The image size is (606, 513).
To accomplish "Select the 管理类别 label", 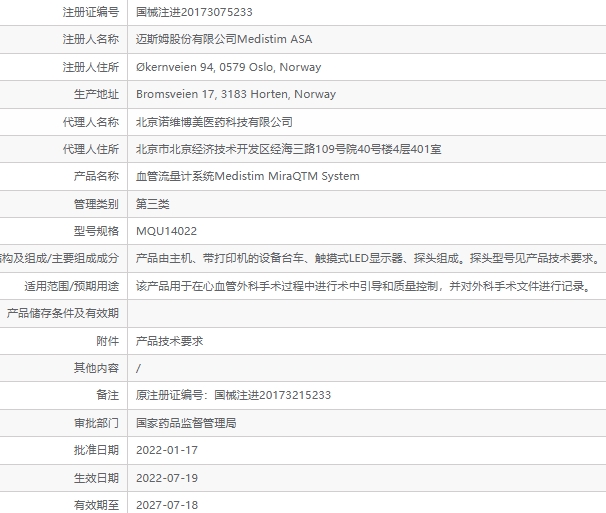I will pos(96,204).
